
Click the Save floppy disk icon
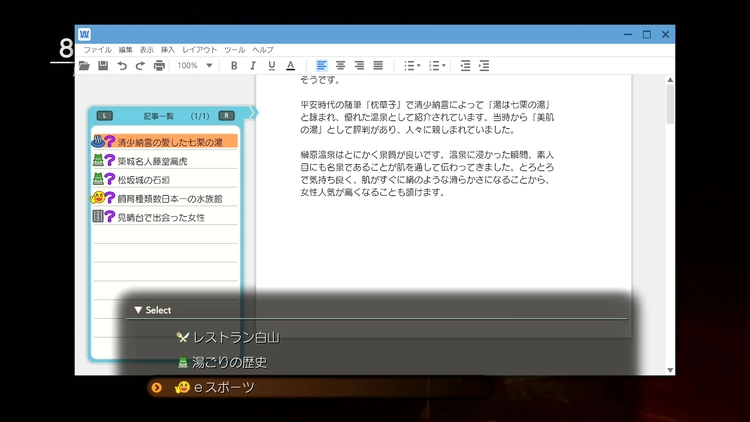click(103, 66)
